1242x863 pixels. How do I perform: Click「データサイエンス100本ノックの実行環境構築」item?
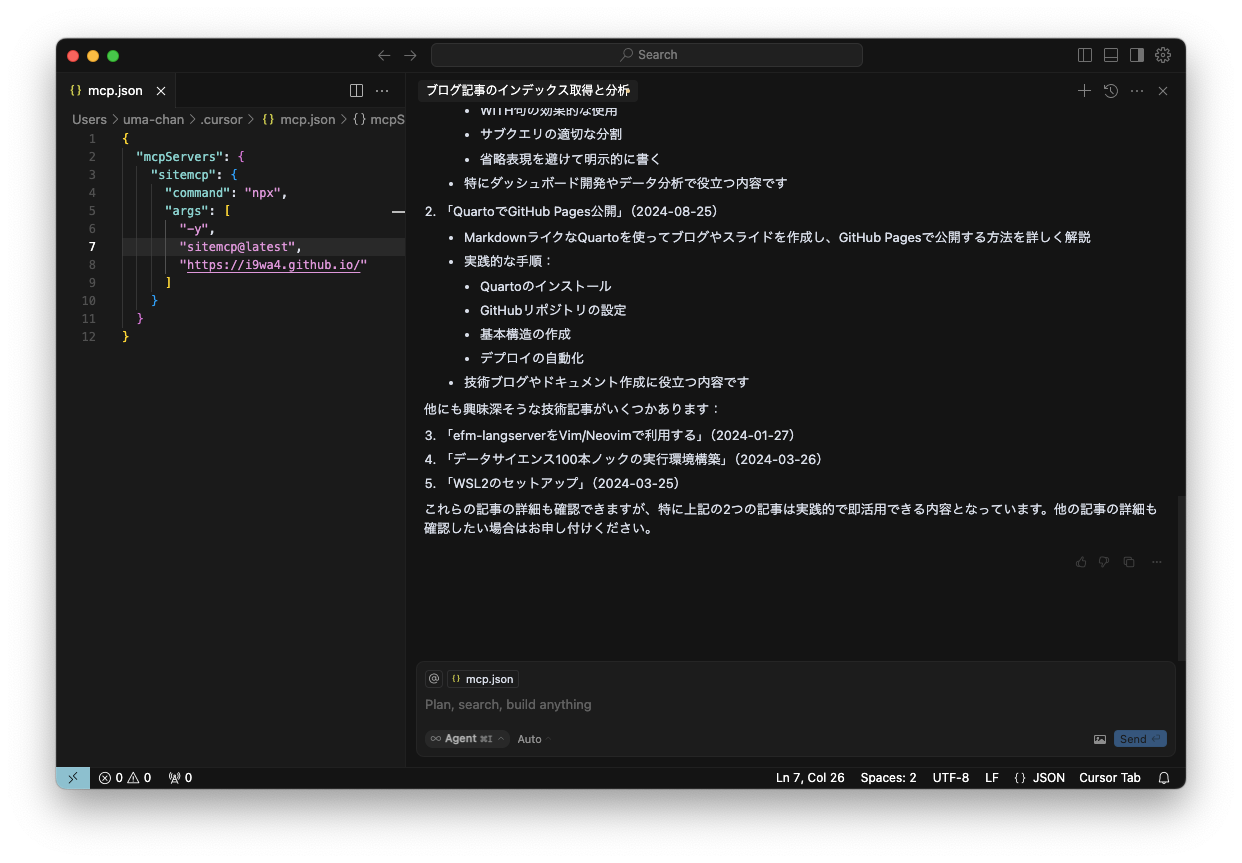633,459
